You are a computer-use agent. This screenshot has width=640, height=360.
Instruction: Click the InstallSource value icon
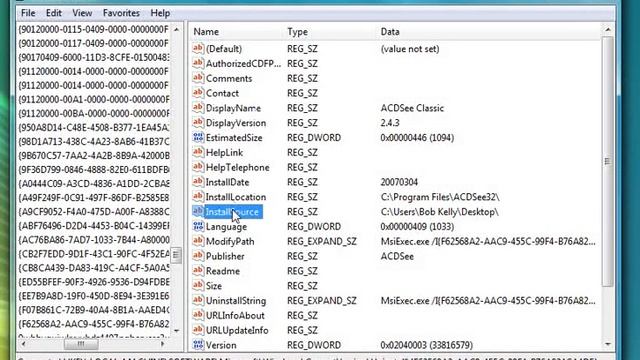coord(198,211)
